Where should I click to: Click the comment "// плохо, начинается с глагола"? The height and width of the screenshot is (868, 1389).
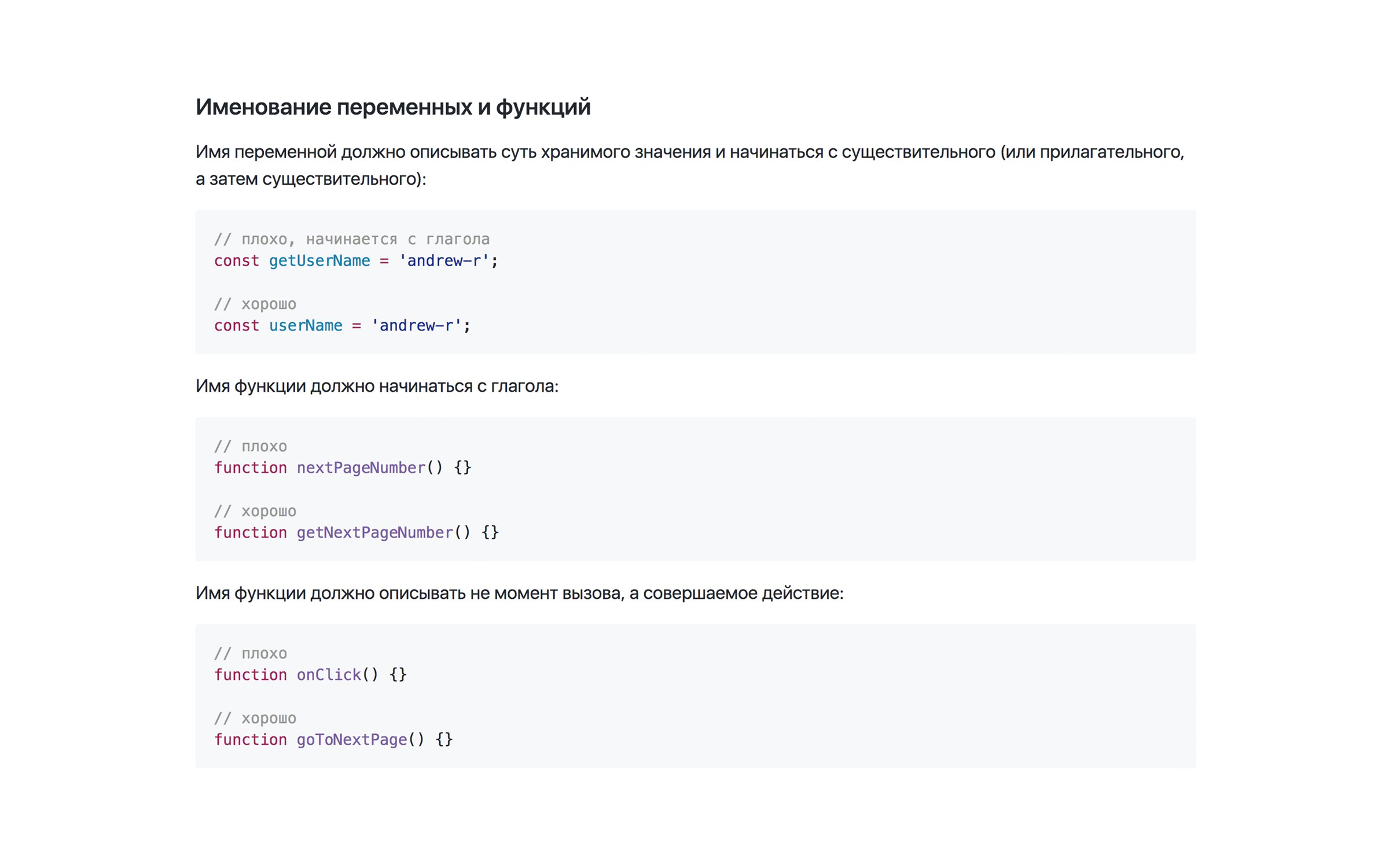[x=352, y=239]
